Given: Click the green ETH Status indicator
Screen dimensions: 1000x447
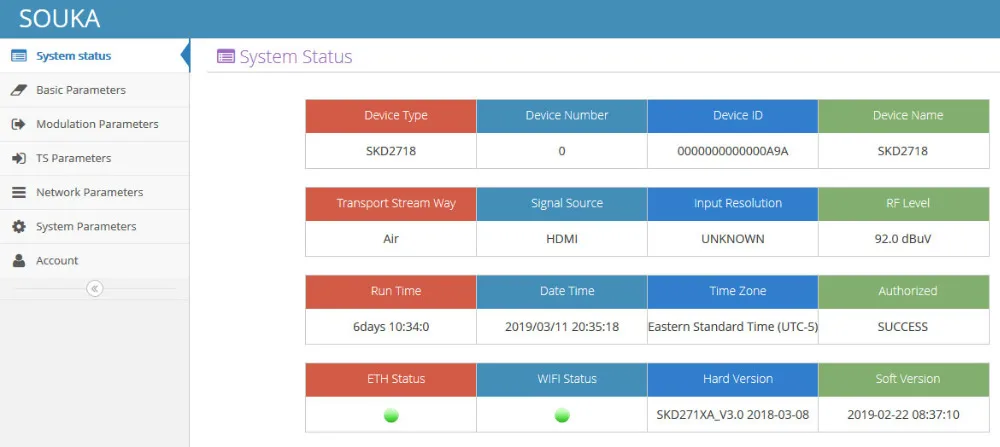Looking at the screenshot, I should click(x=391, y=415).
